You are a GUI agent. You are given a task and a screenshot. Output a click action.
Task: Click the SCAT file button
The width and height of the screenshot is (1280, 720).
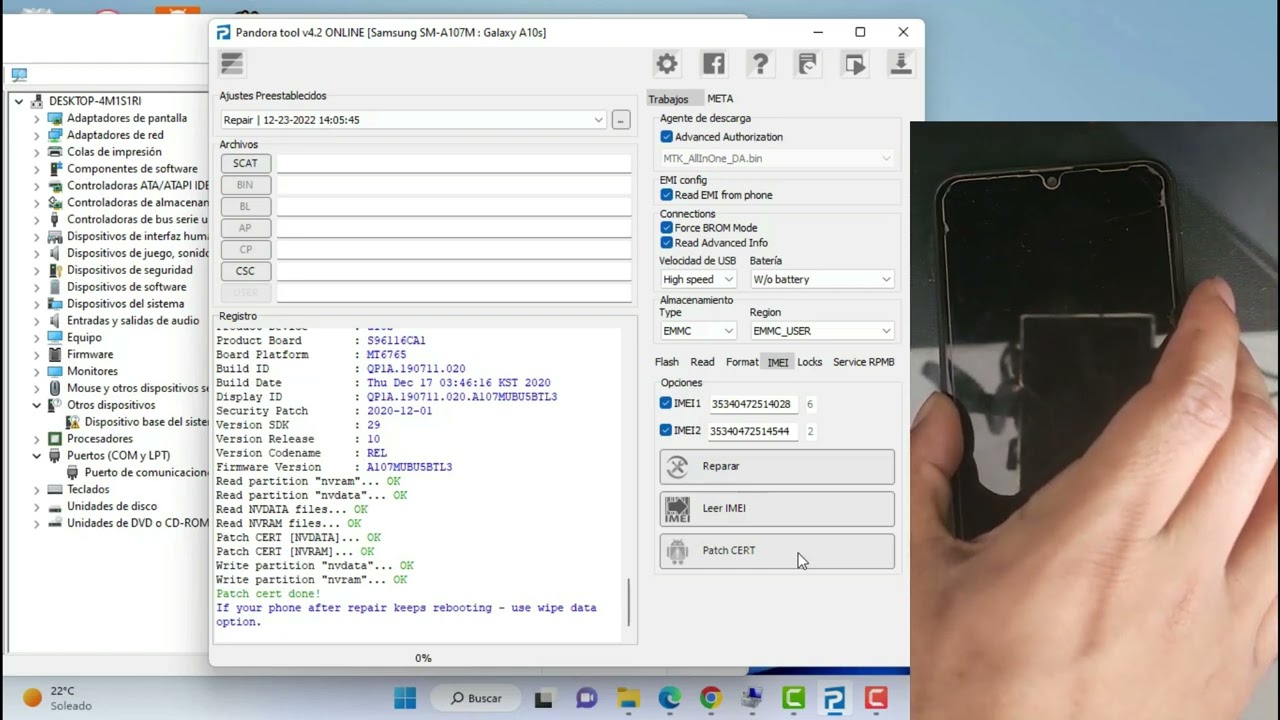(245, 164)
